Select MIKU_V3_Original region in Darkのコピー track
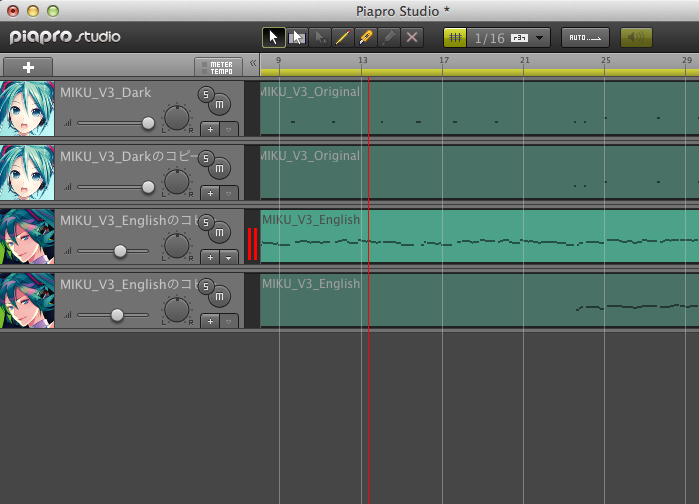 coord(480,172)
